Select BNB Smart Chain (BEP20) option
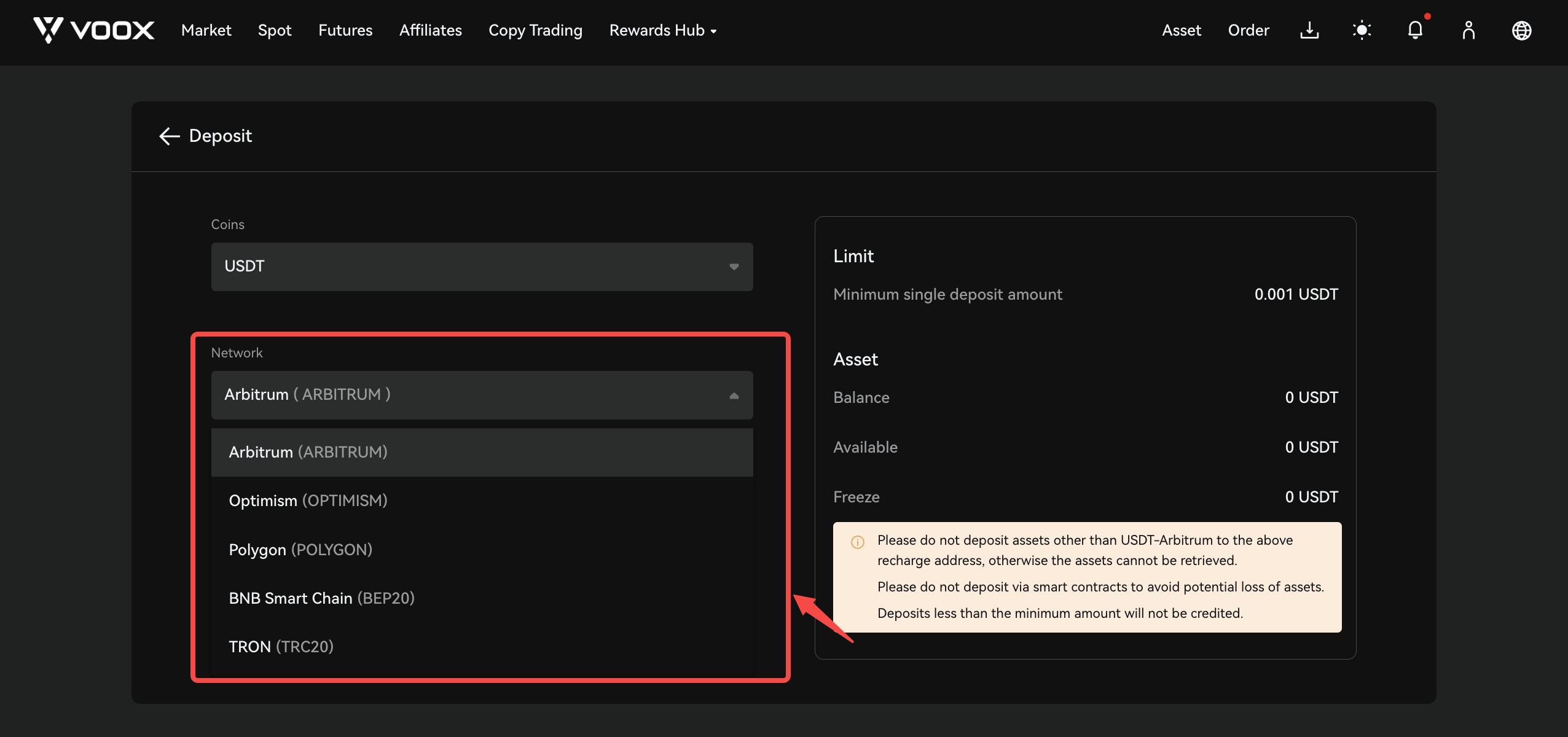Image resolution: width=1568 pixels, height=737 pixels. coord(482,598)
